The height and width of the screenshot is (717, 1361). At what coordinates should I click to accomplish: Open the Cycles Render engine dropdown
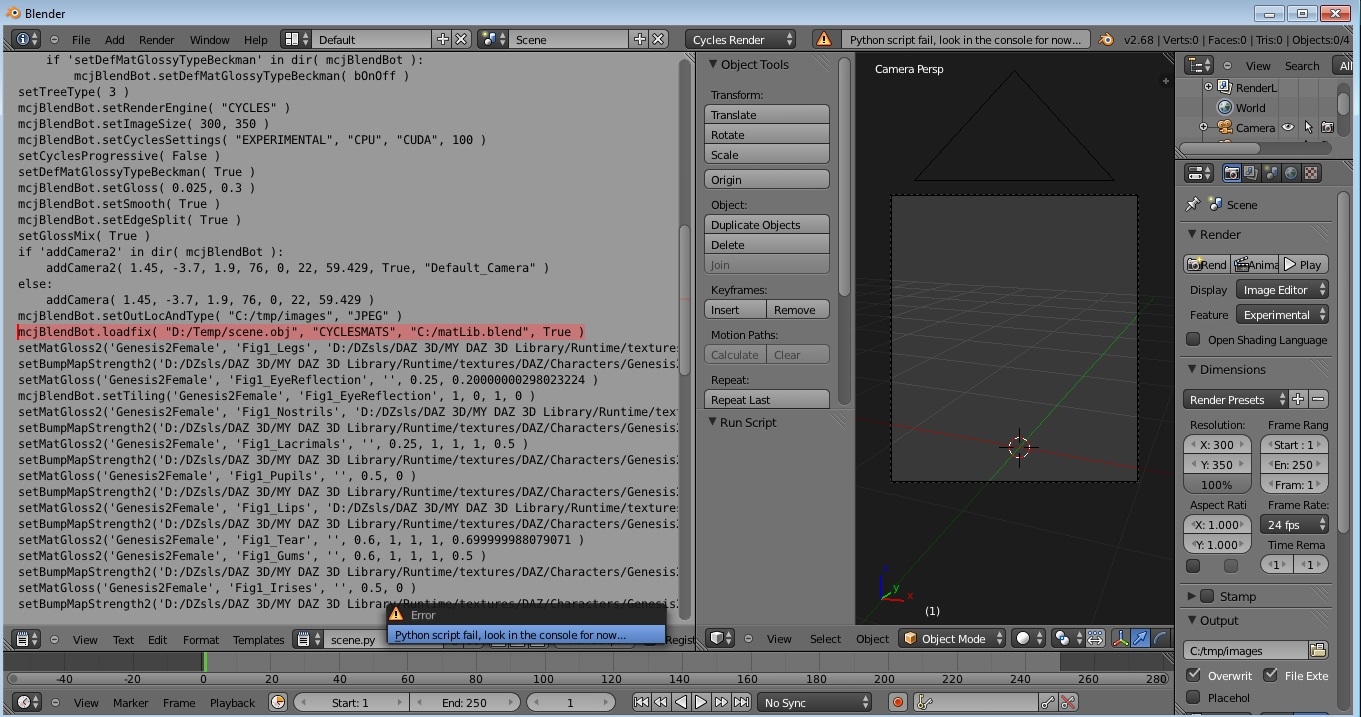tap(741, 39)
